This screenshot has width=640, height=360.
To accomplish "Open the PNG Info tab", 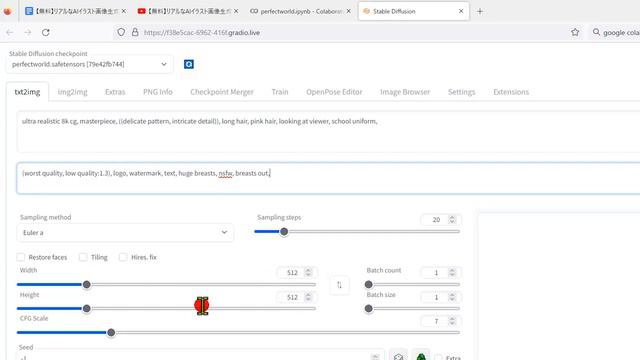I will [x=158, y=92].
